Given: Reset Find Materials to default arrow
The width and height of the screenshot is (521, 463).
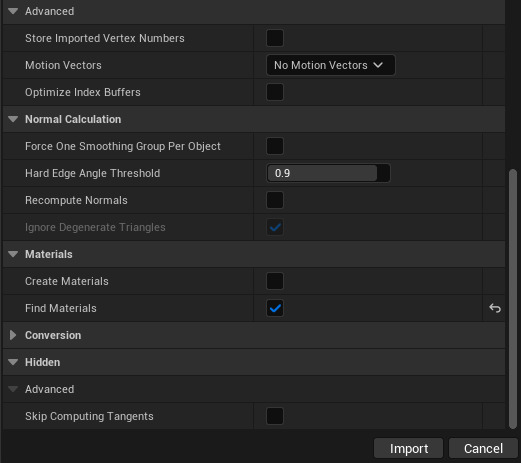Looking at the screenshot, I should pos(495,308).
